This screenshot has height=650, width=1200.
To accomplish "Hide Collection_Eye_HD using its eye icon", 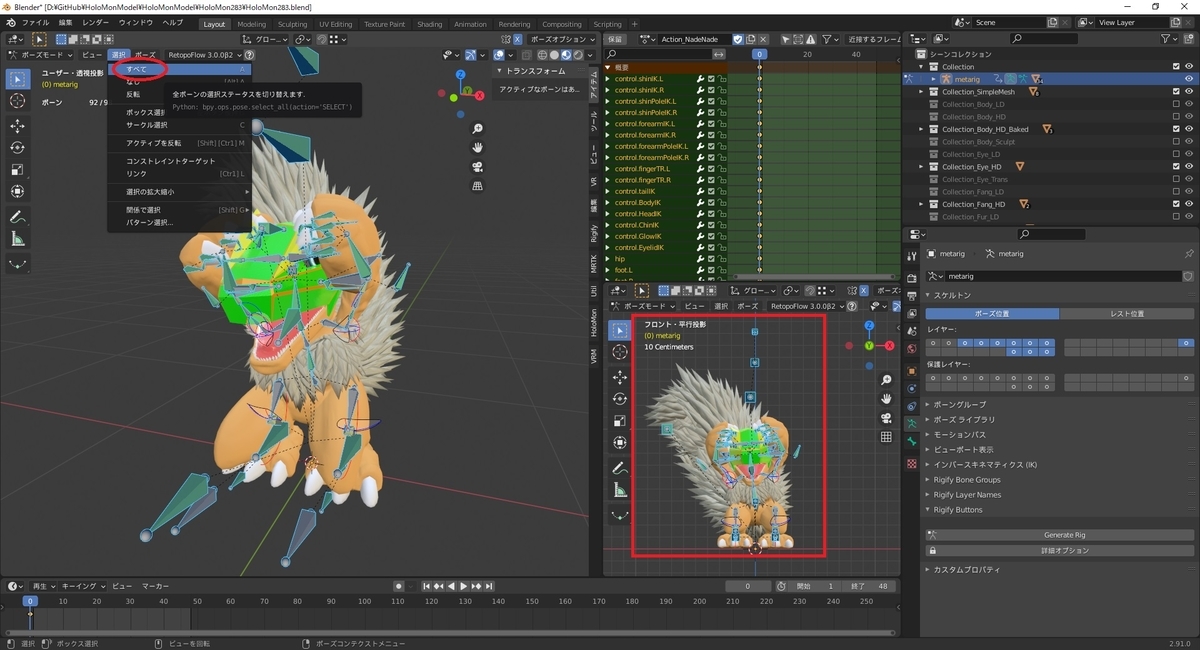I will (x=1188, y=167).
